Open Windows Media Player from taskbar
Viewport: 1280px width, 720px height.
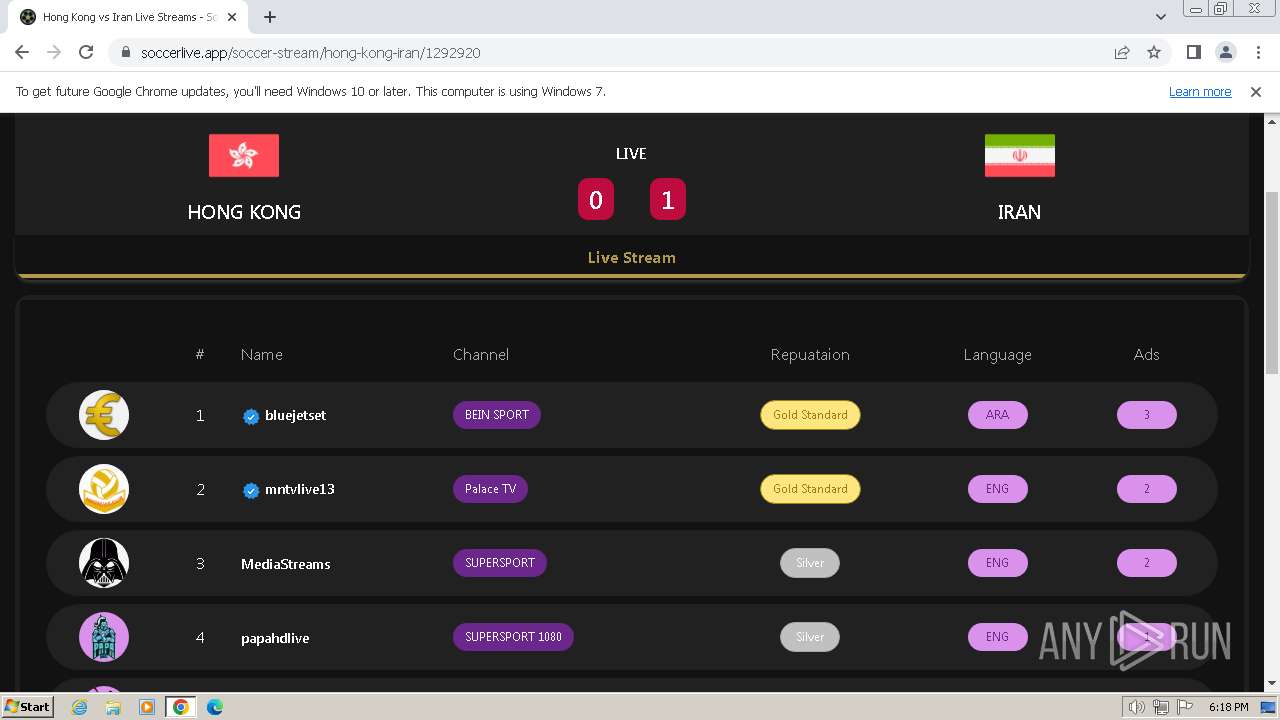click(147, 707)
